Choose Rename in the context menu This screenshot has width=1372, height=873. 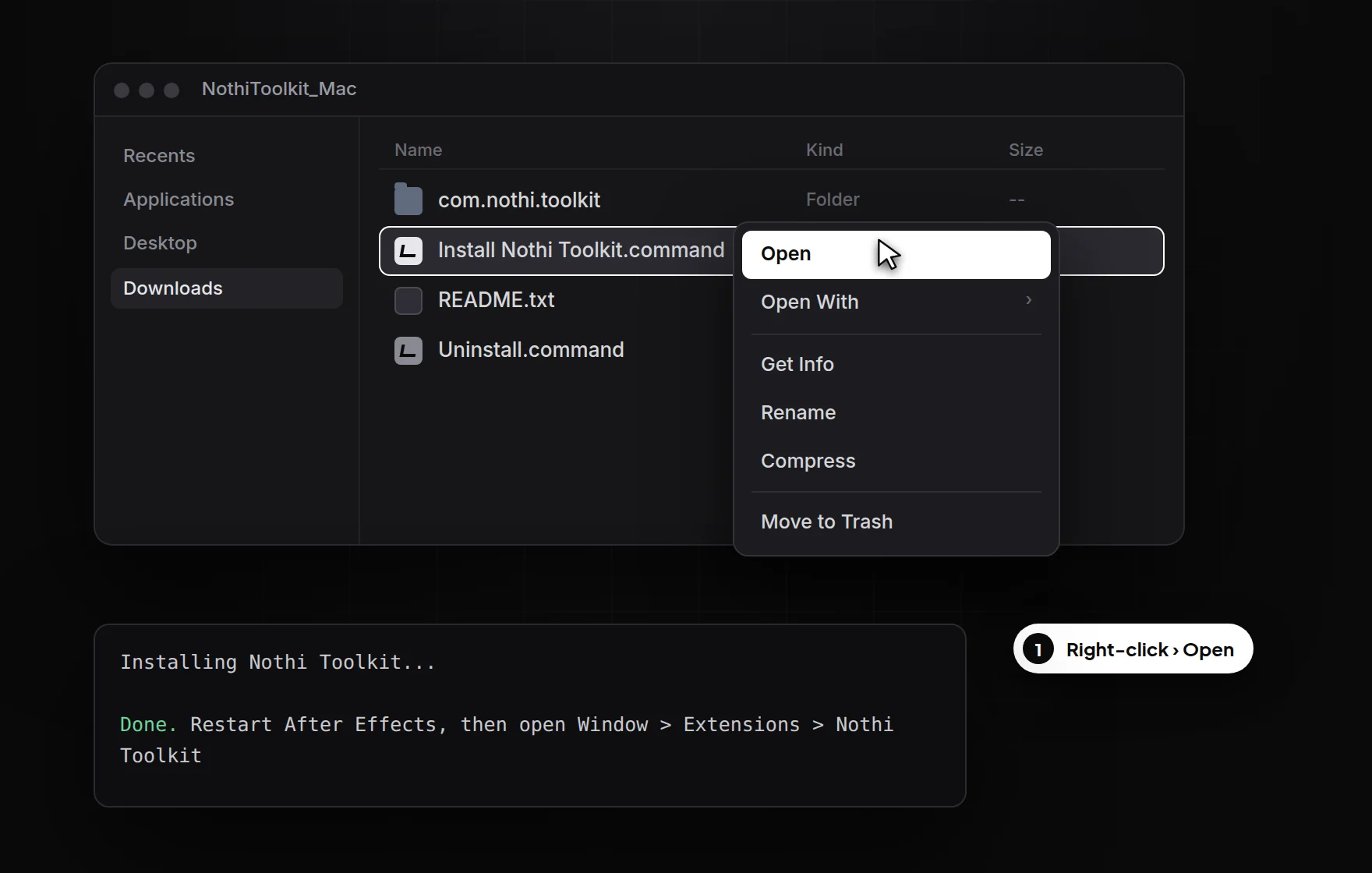point(896,413)
